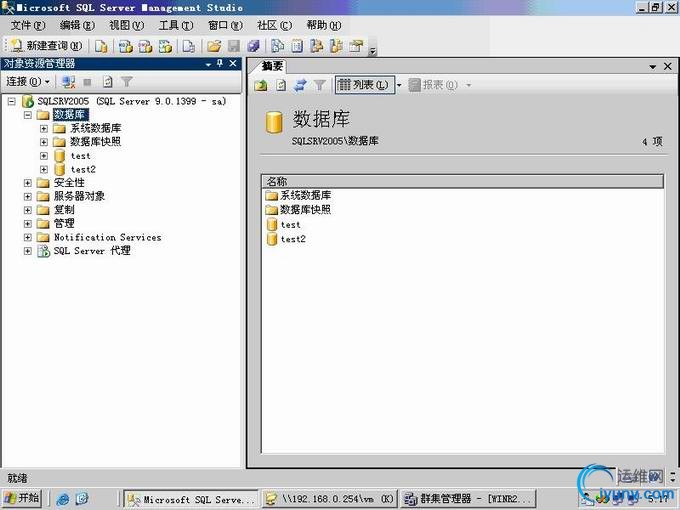The width and height of the screenshot is (680, 510).
Task: Expand the SQL Server 代理 tree node
Action: [28, 251]
